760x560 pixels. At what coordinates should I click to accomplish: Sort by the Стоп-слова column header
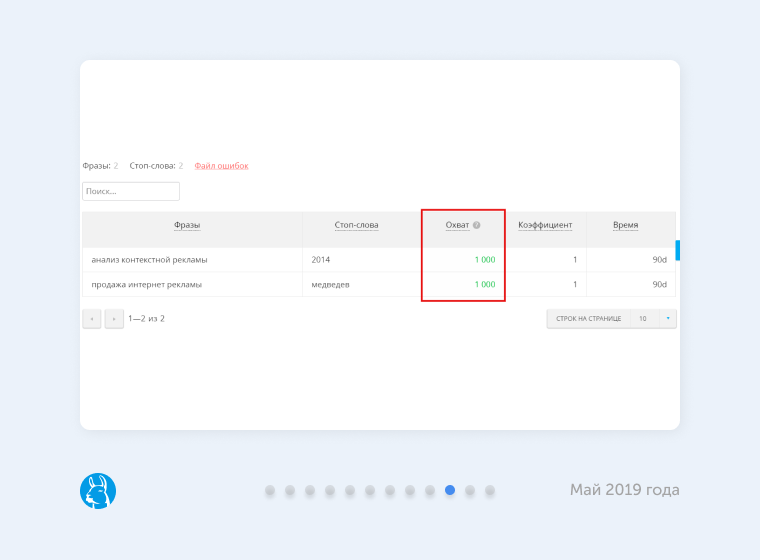[356, 225]
